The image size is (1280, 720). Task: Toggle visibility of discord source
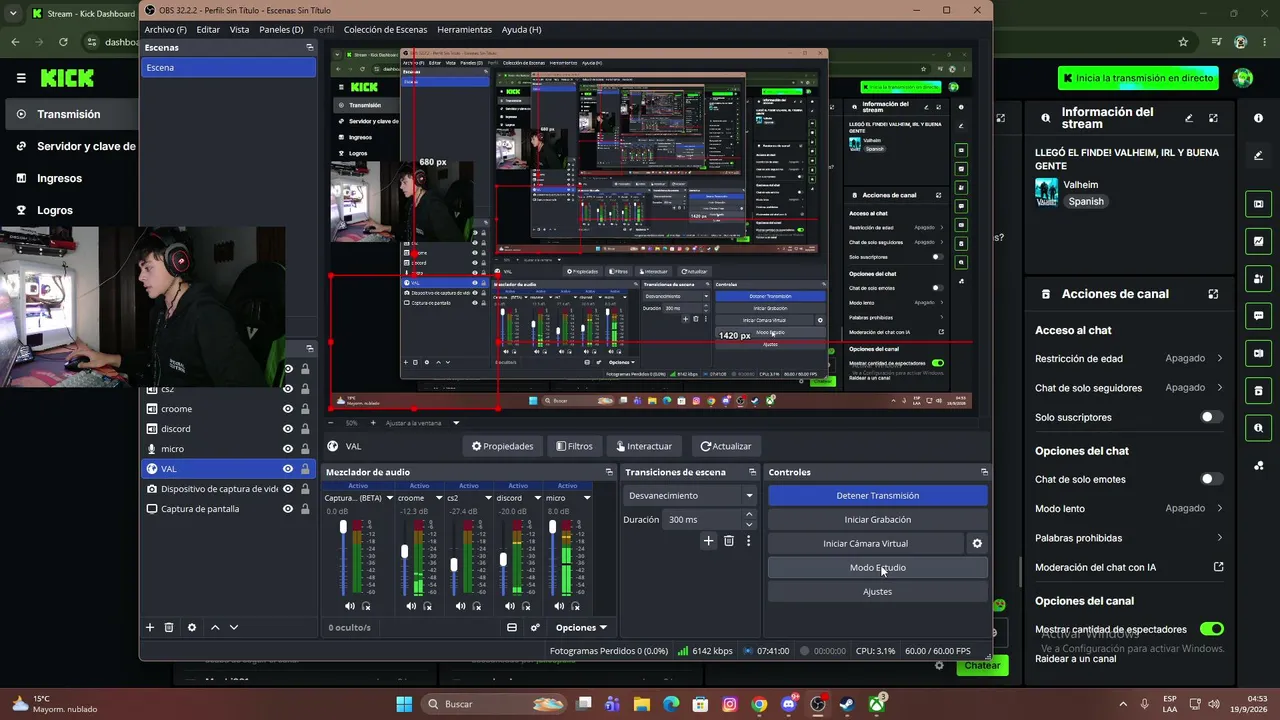click(288, 429)
